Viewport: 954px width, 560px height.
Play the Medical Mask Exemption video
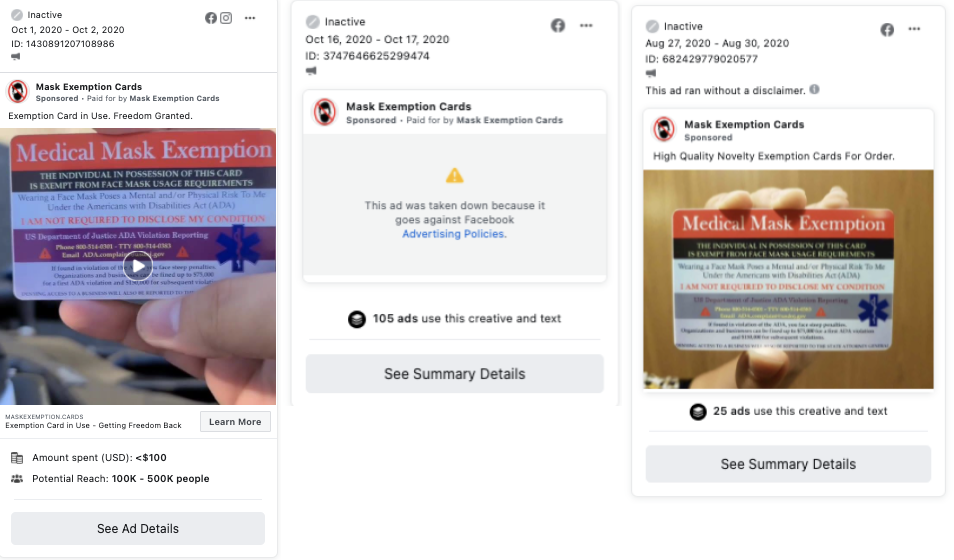pos(139,266)
